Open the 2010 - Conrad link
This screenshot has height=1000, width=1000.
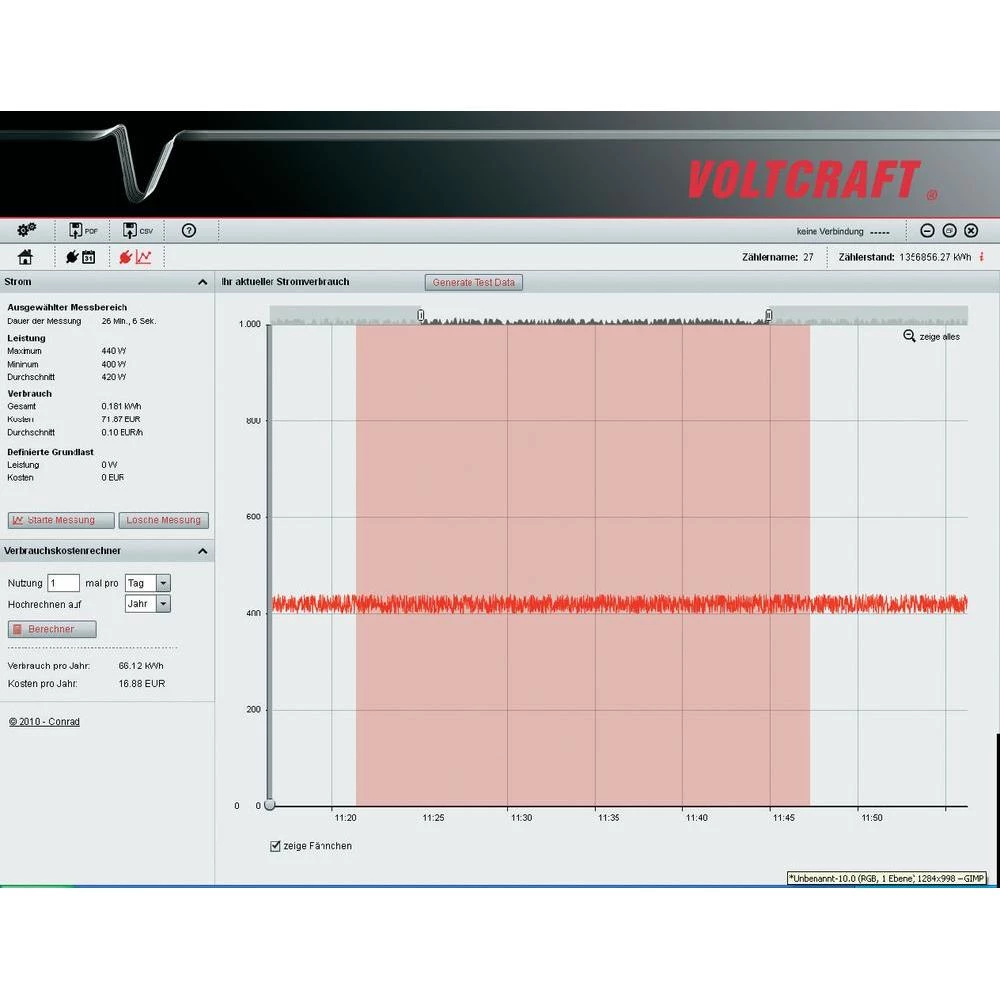(44, 722)
